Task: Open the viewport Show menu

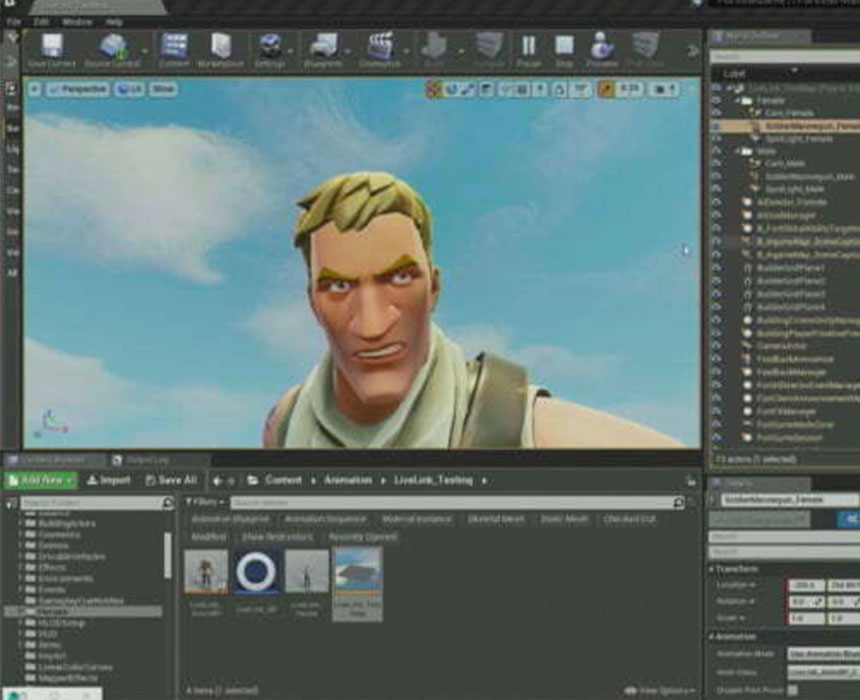Action: pyautogui.click(x=162, y=89)
